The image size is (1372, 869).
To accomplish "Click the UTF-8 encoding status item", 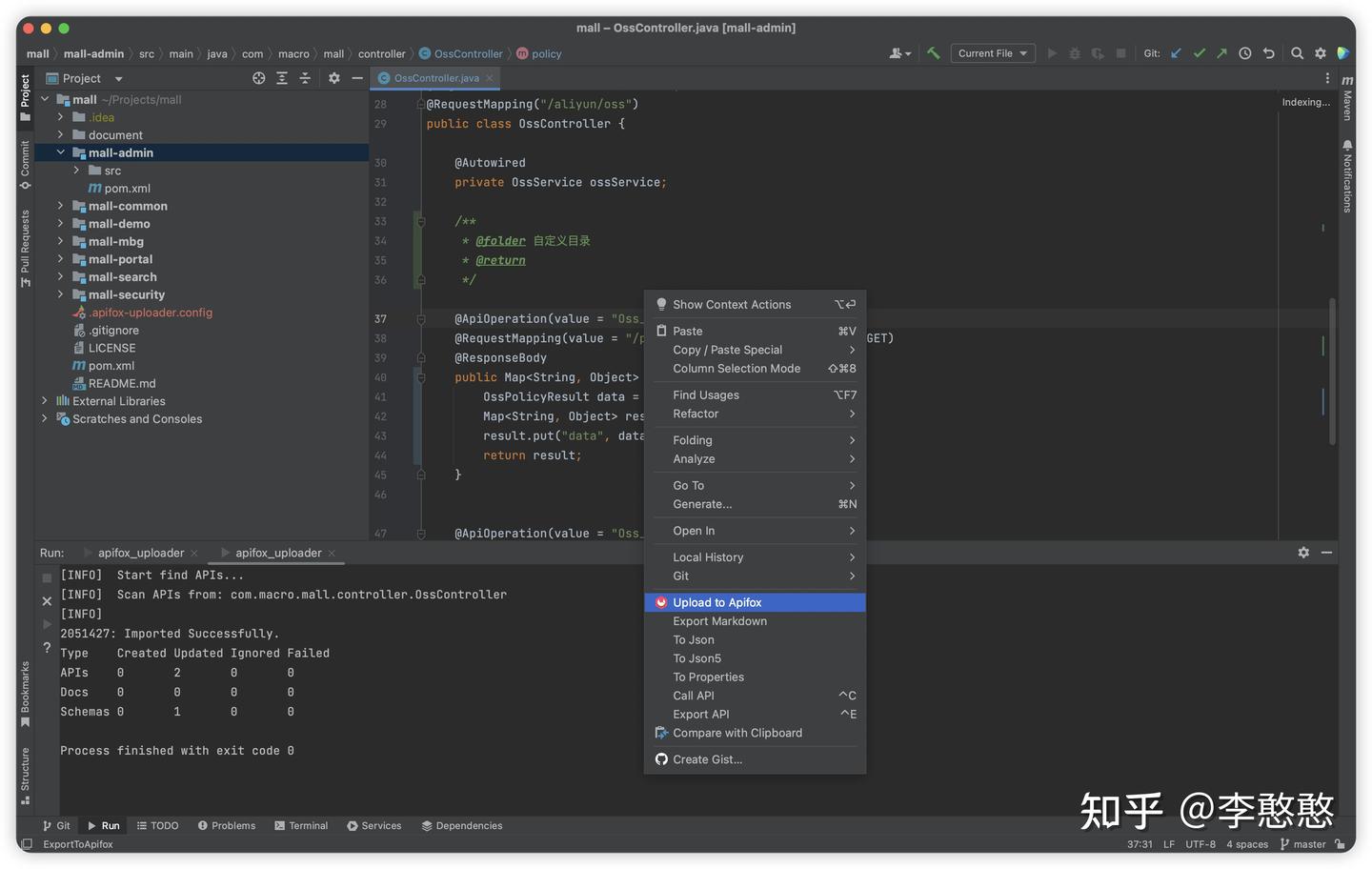I will [1200, 844].
